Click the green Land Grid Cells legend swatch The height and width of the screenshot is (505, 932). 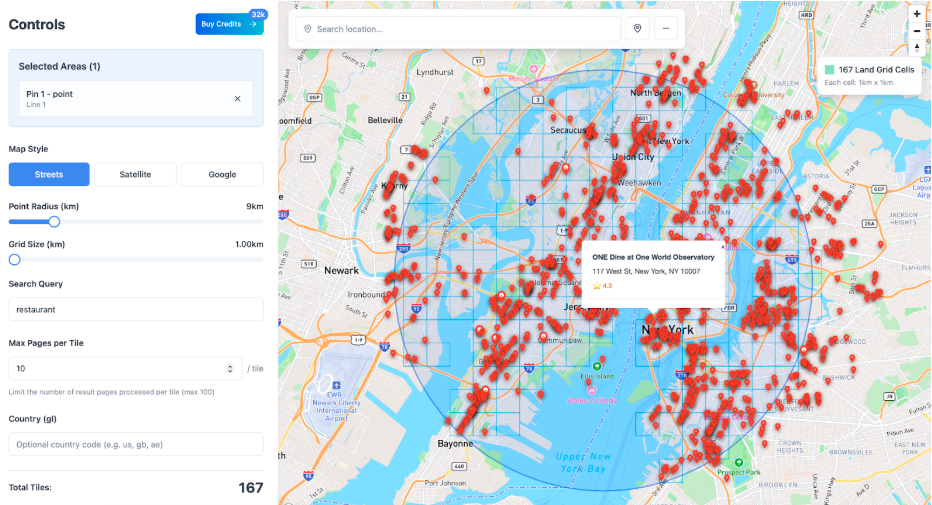pyautogui.click(x=829, y=70)
